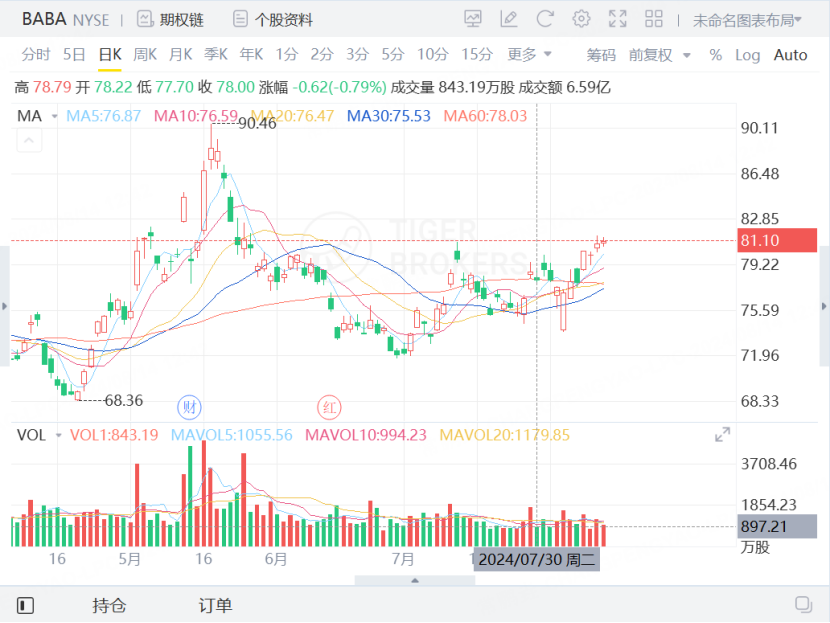Image resolution: width=830 pixels, height=623 pixels.
Task: Open the 未命名图表布局 layout dropdown
Action: [x=747, y=21]
